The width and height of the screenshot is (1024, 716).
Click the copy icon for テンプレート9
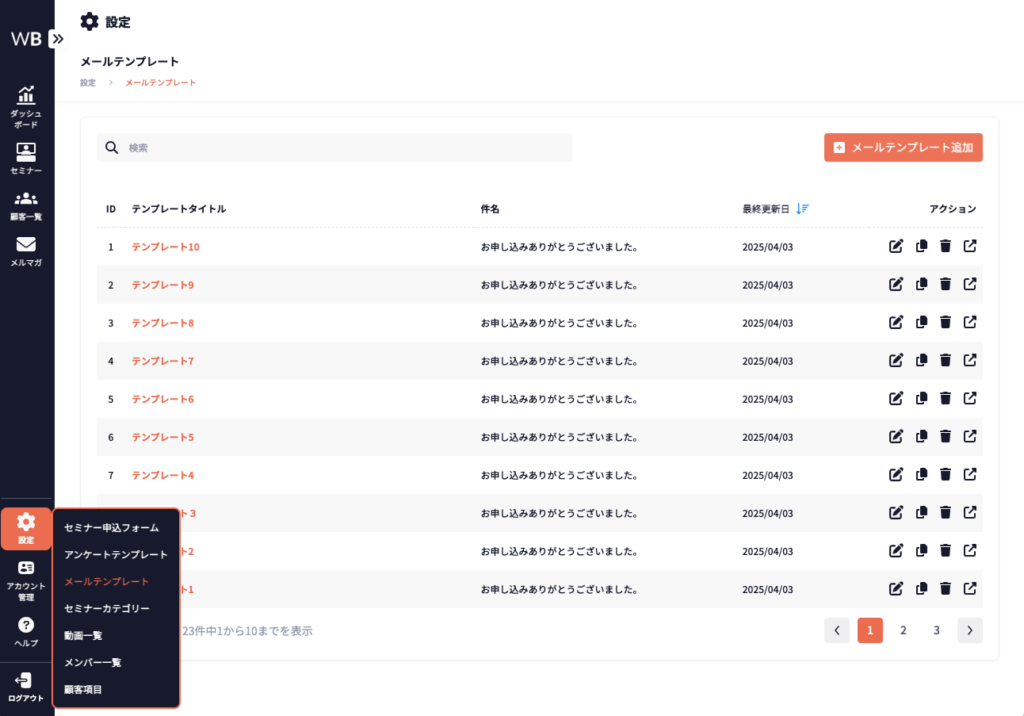(921, 284)
